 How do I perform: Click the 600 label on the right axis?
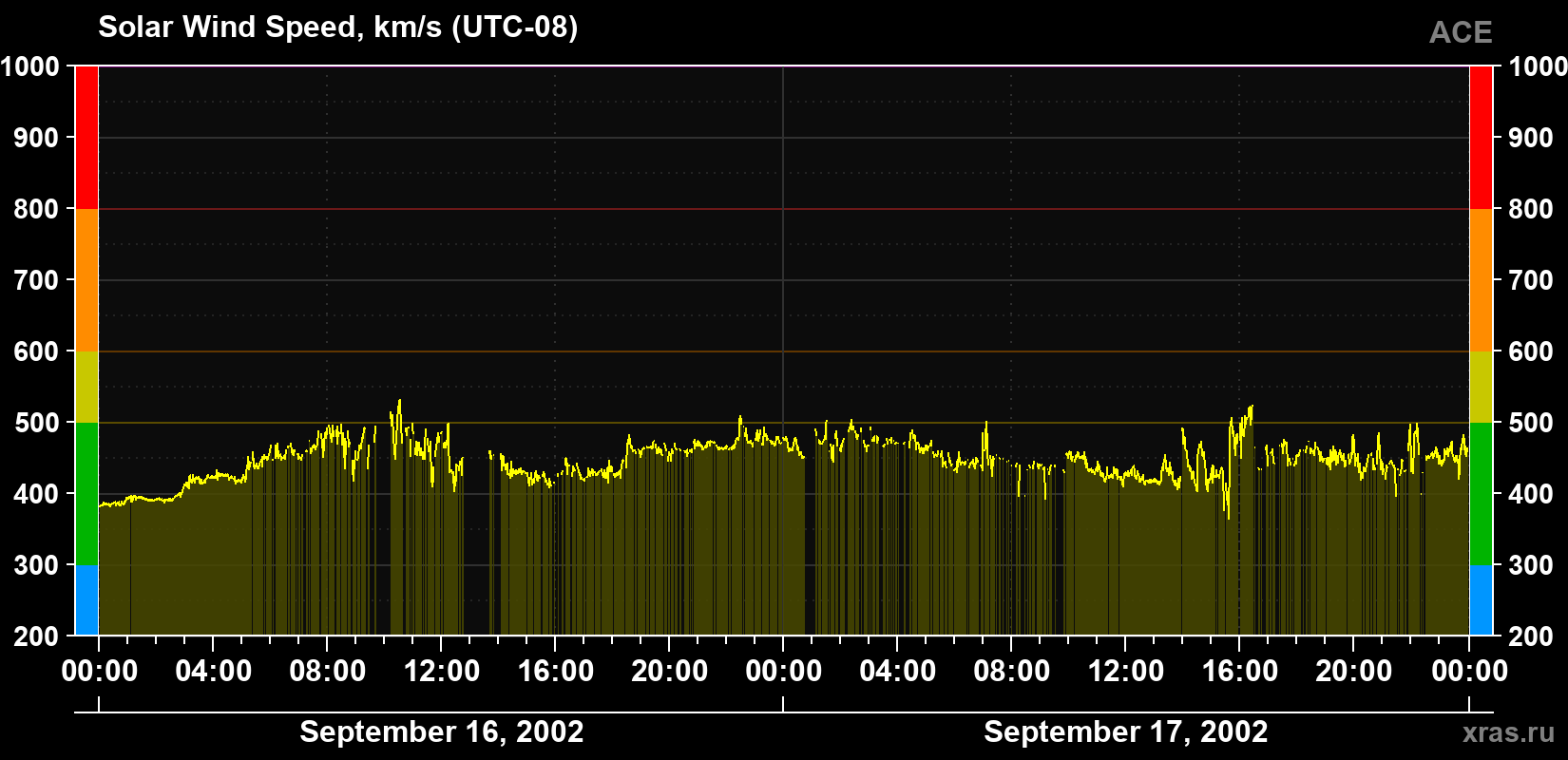pyautogui.click(x=1531, y=351)
